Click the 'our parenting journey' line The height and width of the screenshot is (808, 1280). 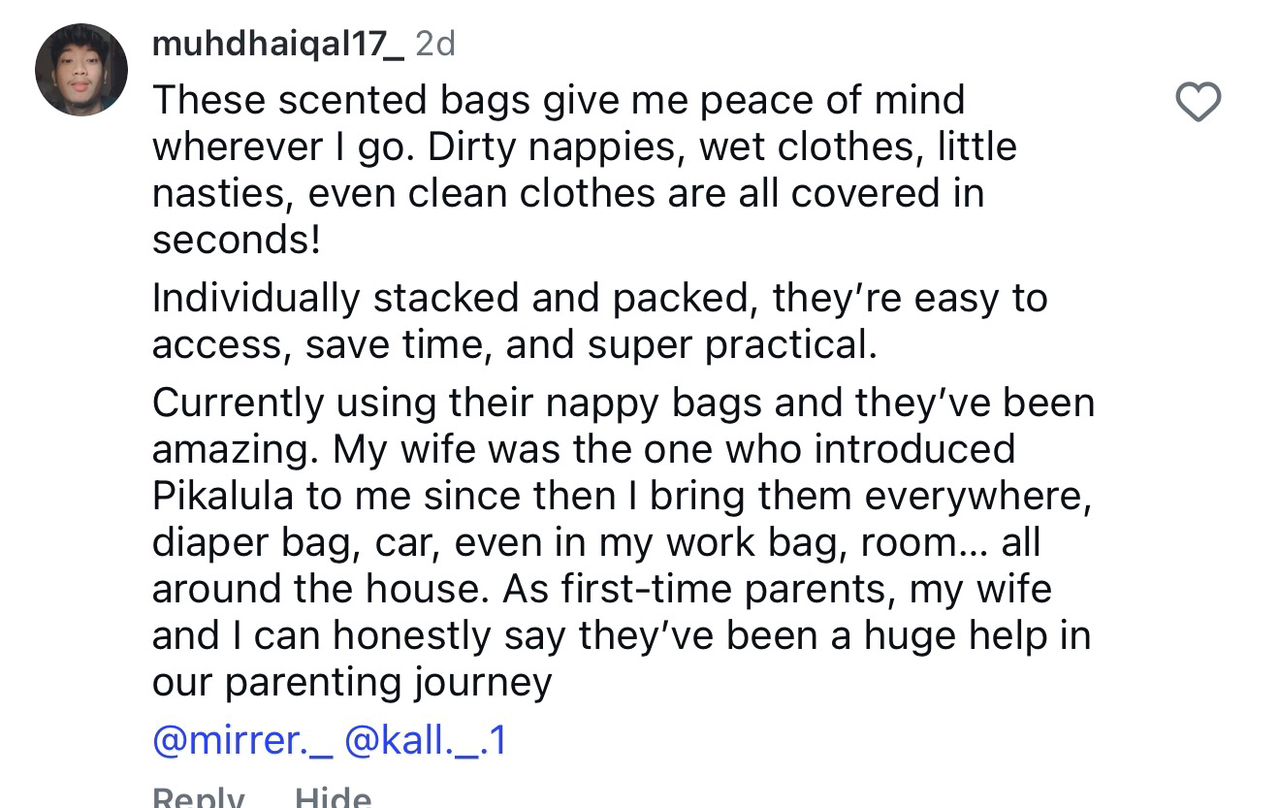pos(352,683)
